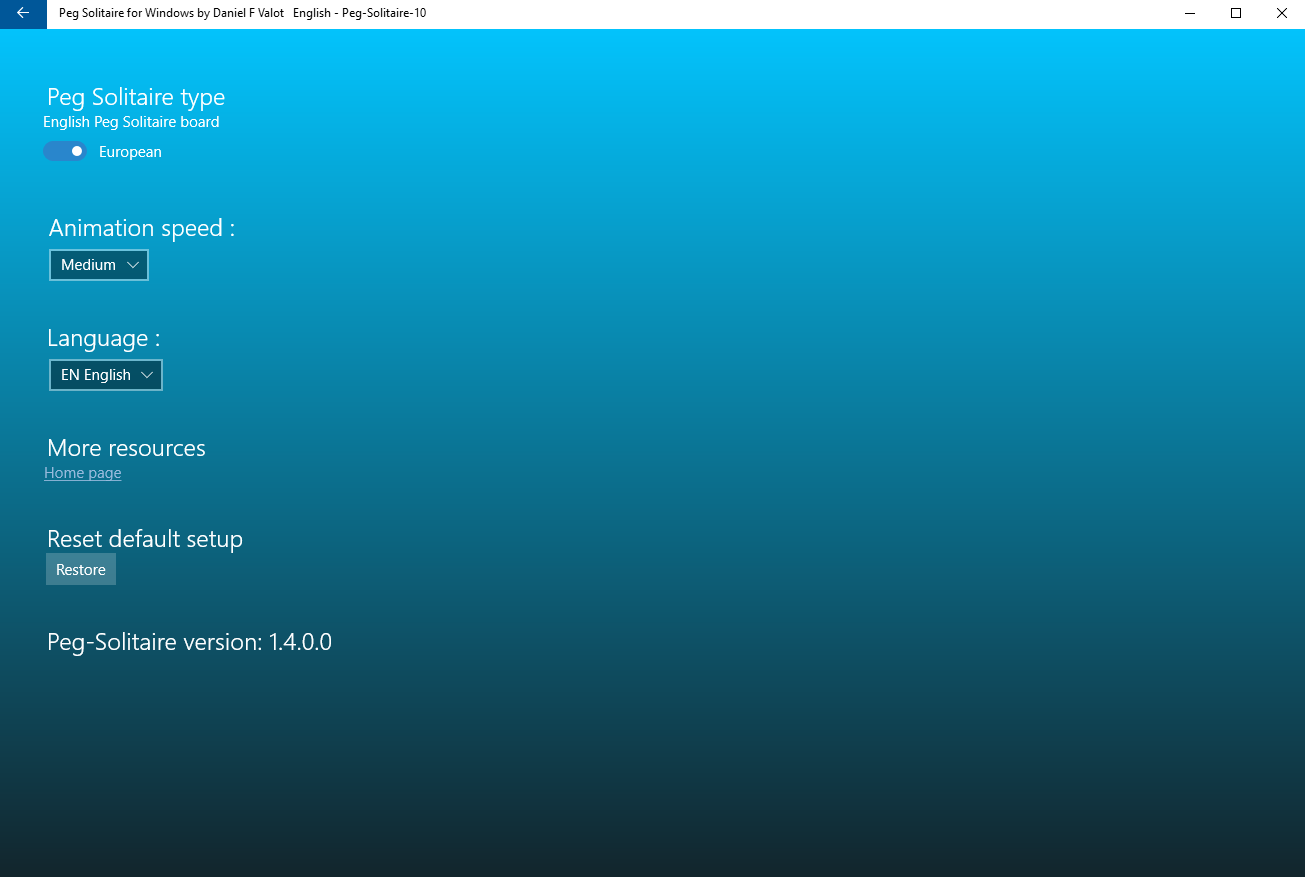This screenshot has height=877, width=1305.
Task: Click the English Peg Solitaire board text
Action: (131, 122)
